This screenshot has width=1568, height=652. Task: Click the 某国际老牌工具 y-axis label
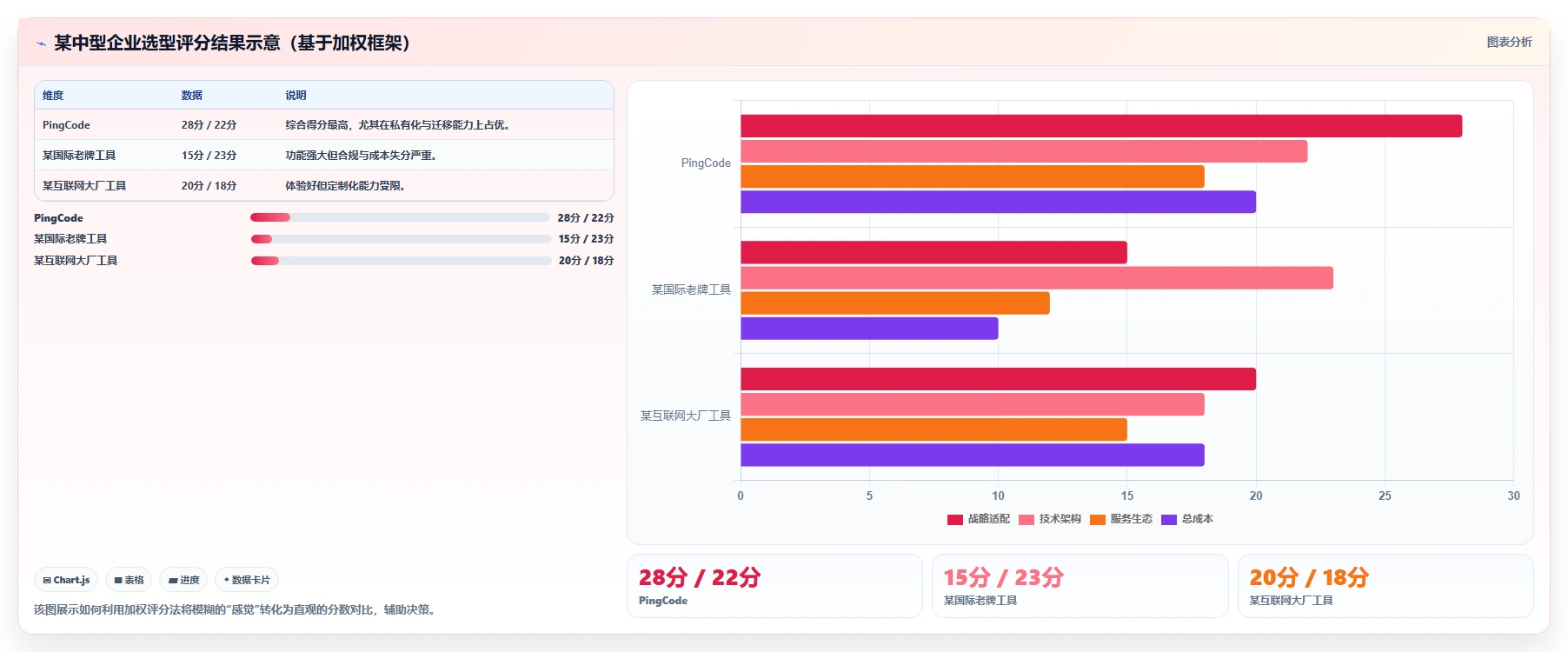[692, 289]
